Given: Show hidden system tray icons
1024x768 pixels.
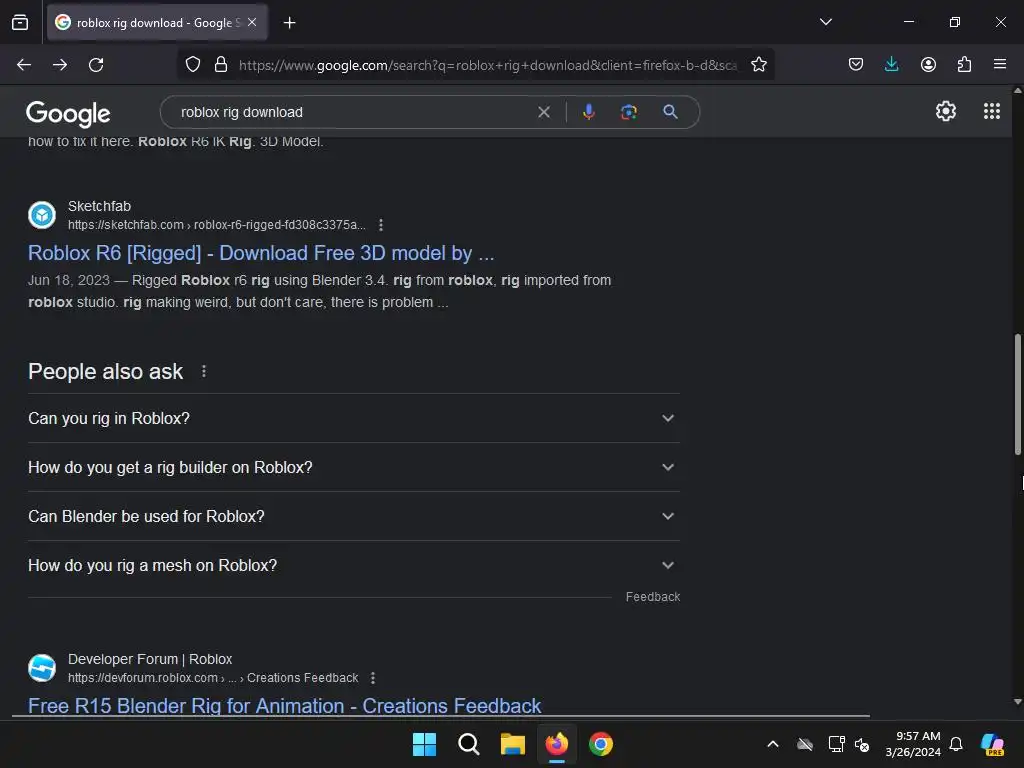Looking at the screenshot, I should (x=773, y=744).
